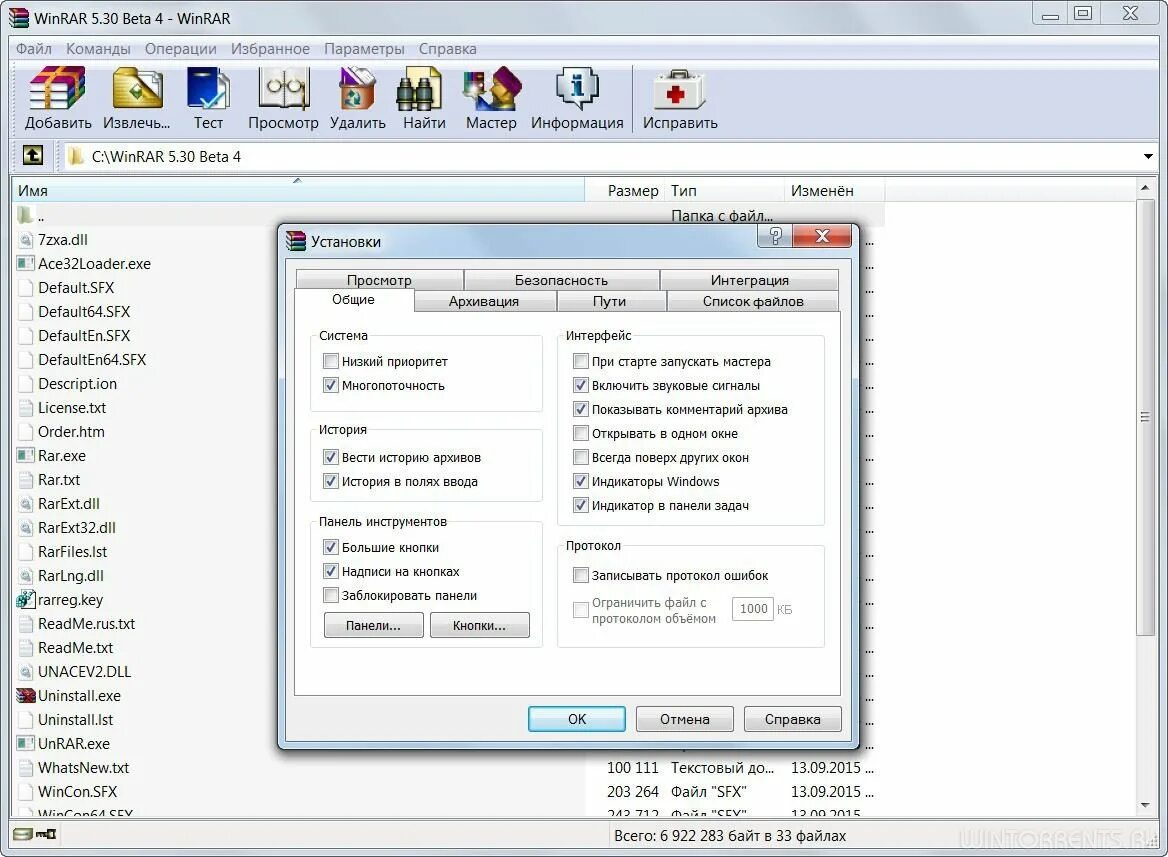The image size is (1168, 857).
Task: Switch to the Безопасность tab
Action: pyautogui.click(x=562, y=280)
